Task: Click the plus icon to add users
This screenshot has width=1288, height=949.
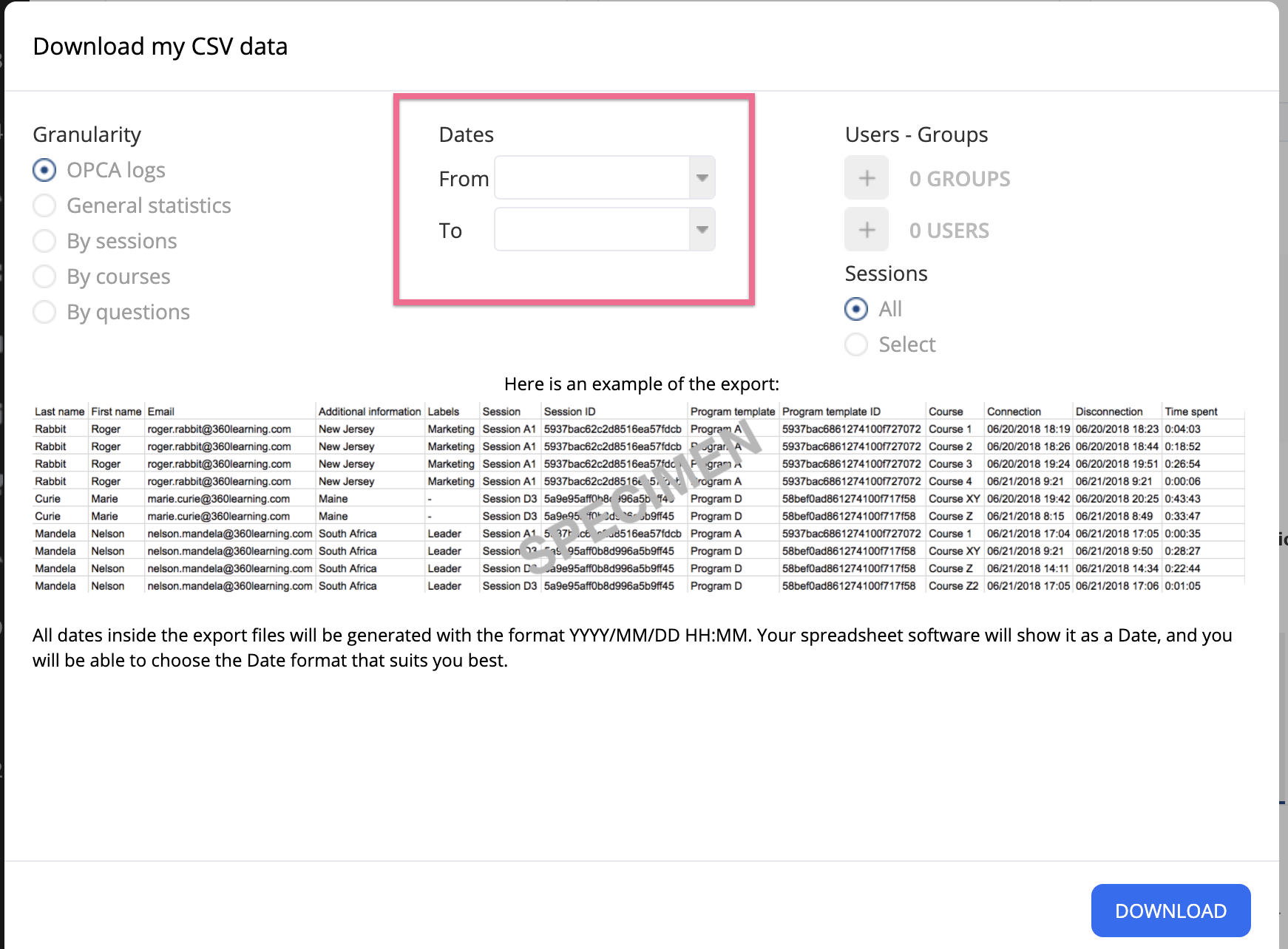Action: tap(866, 230)
